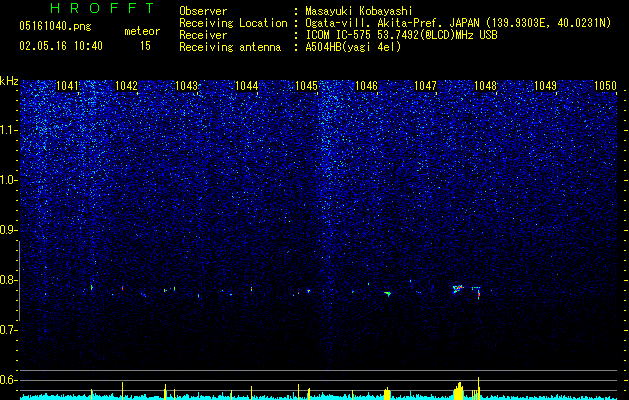Click the meteor echo between 1046 and 1047
This screenshot has height=400, width=629.
(388, 294)
